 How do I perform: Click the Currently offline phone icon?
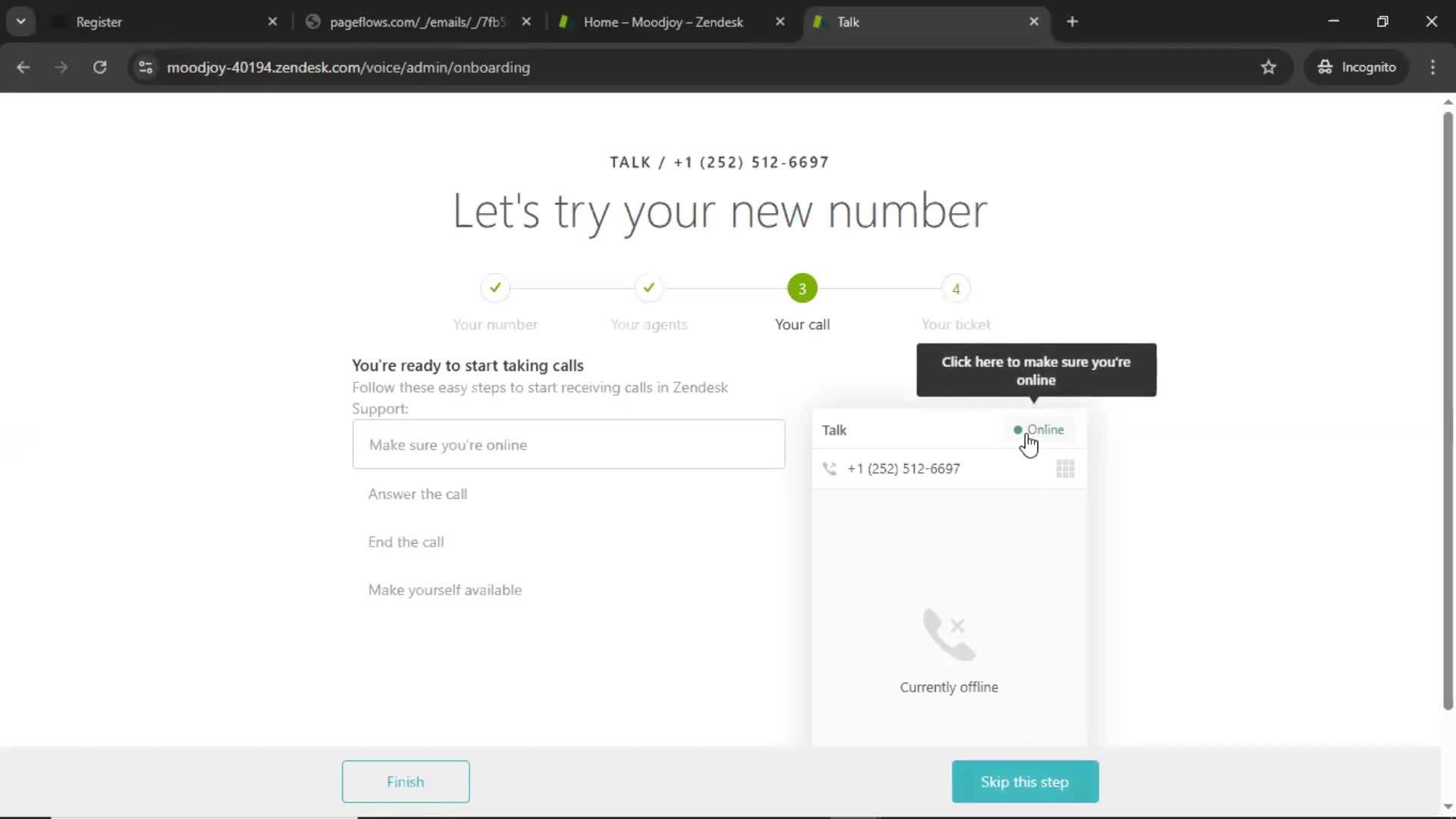click(949, 634)
